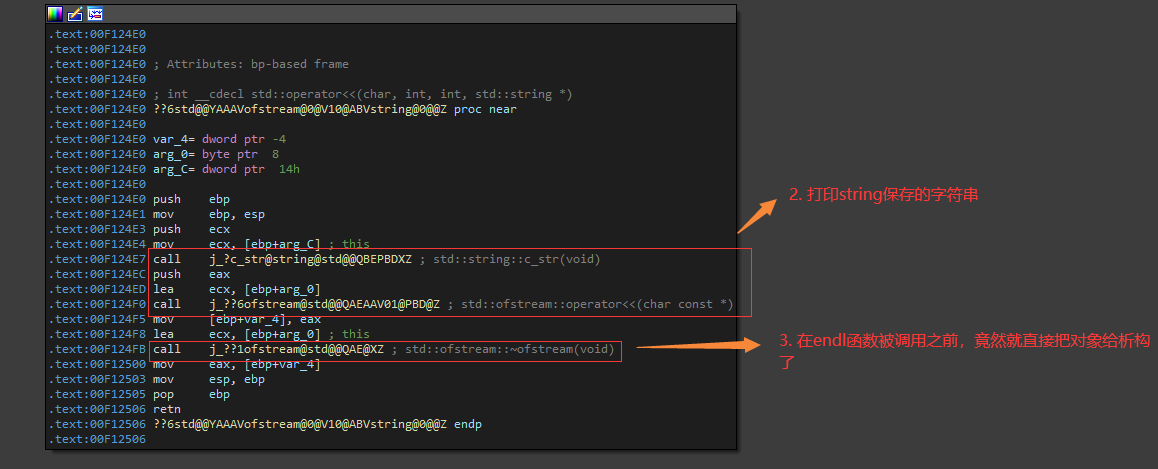This screenshot has height=469, width=1158.
Task: Click the address '.text:00F12503'
Action: 97,379
